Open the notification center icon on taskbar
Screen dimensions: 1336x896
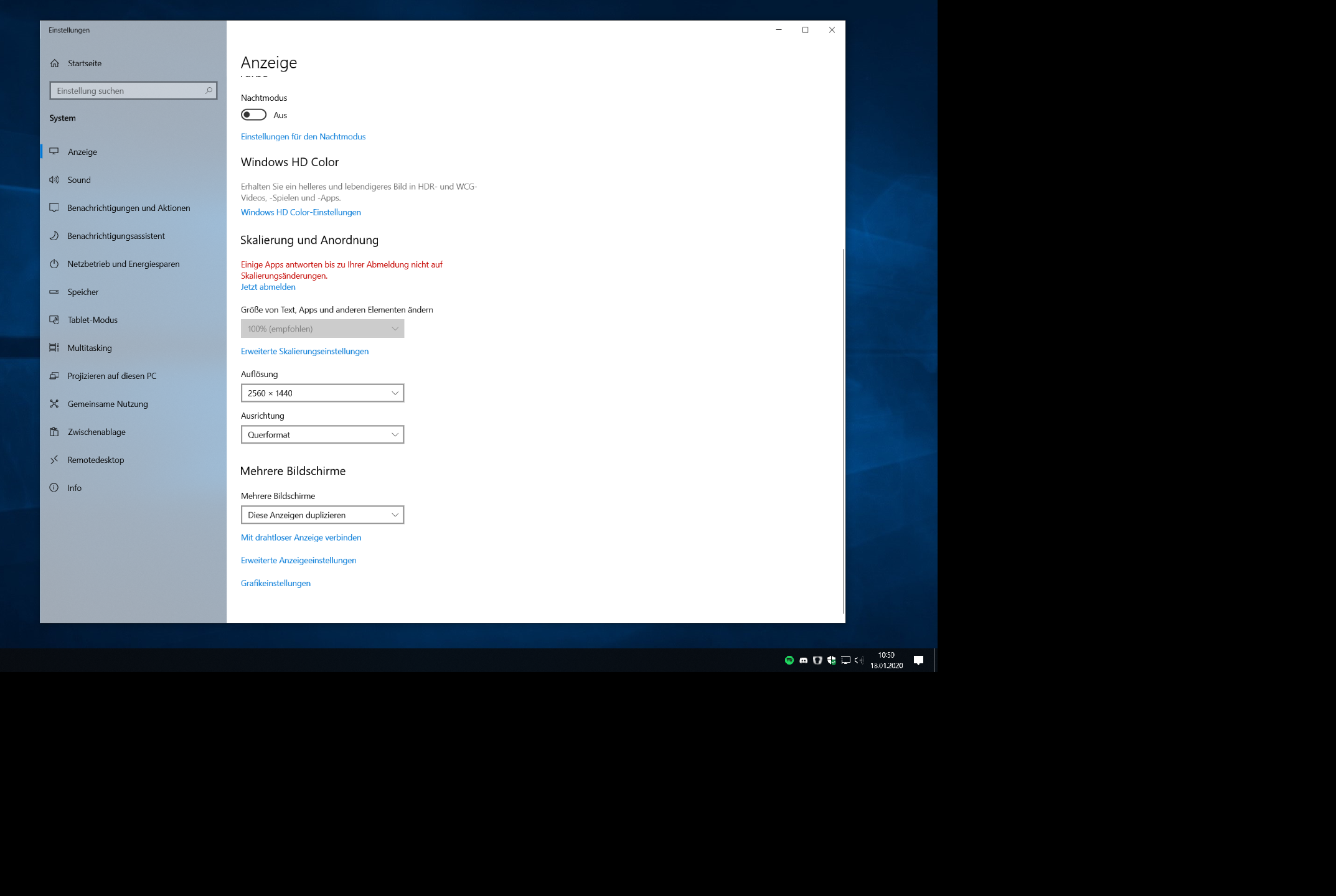pyautogui.click(x=918, y=660)
